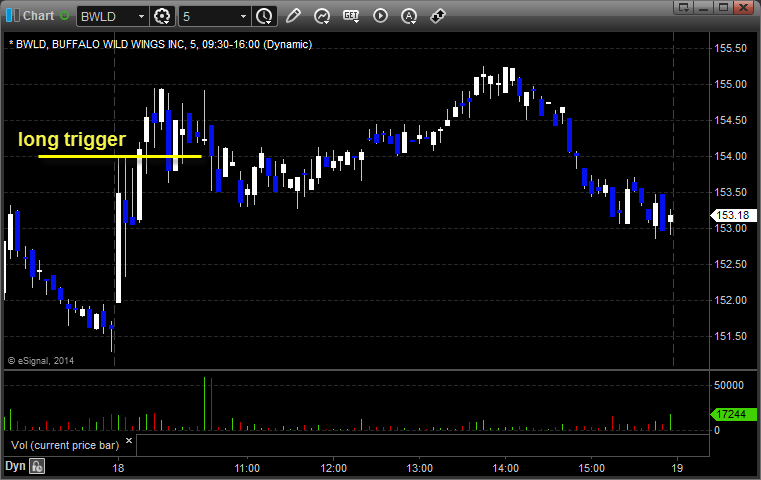Image resolution: width=761 pixels, height=480 pixels.
Task: Click the 19 date label on time axis
Action: click(x=677, y=468)
